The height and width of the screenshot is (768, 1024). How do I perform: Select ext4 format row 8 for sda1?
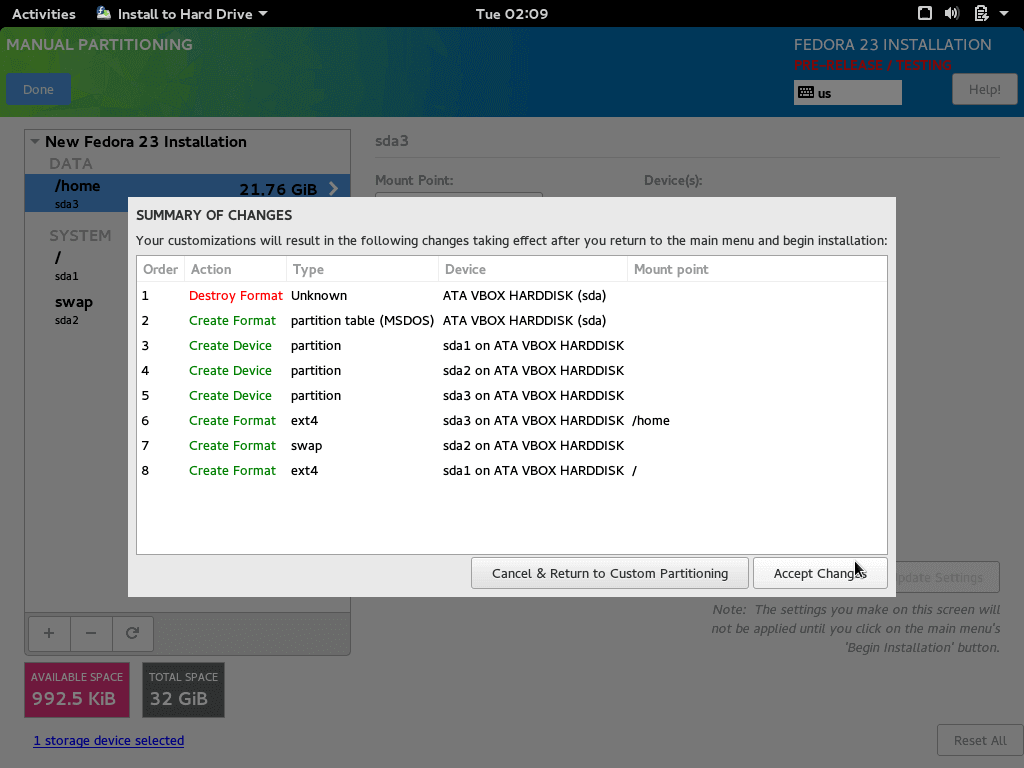[x=511, y=471]
